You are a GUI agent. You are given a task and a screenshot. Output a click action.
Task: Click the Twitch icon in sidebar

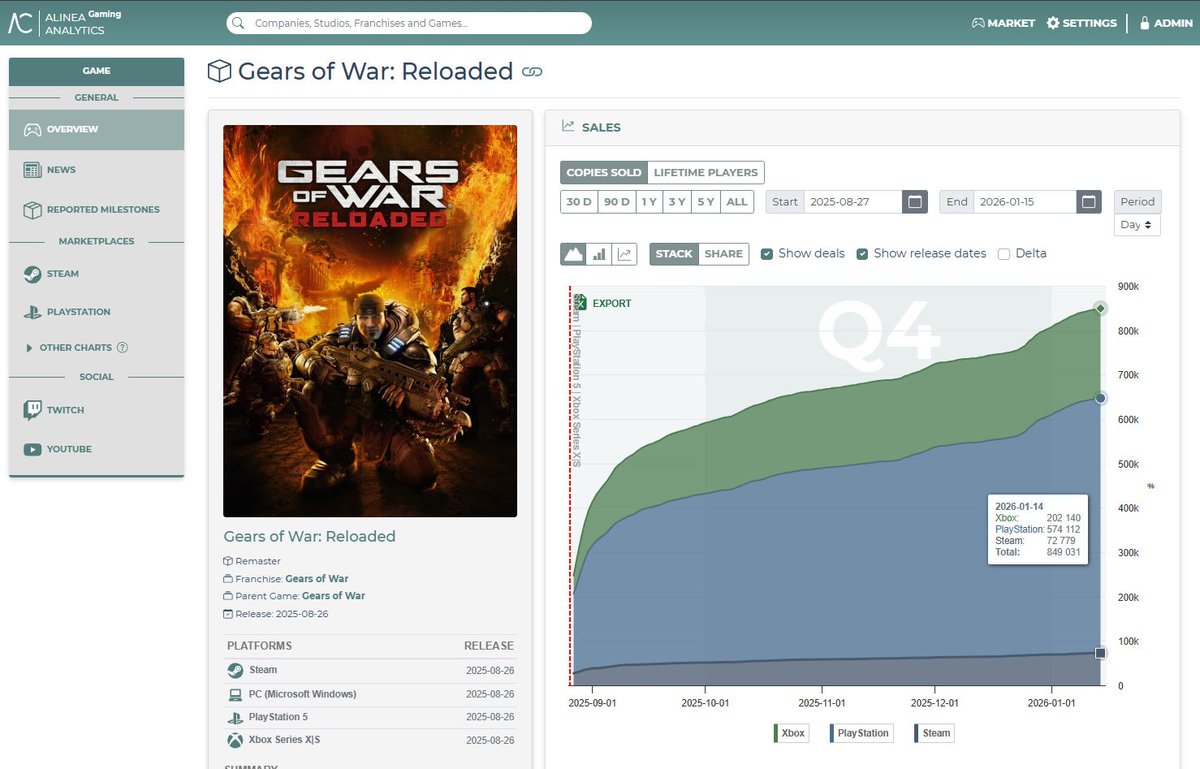[32, 410]
